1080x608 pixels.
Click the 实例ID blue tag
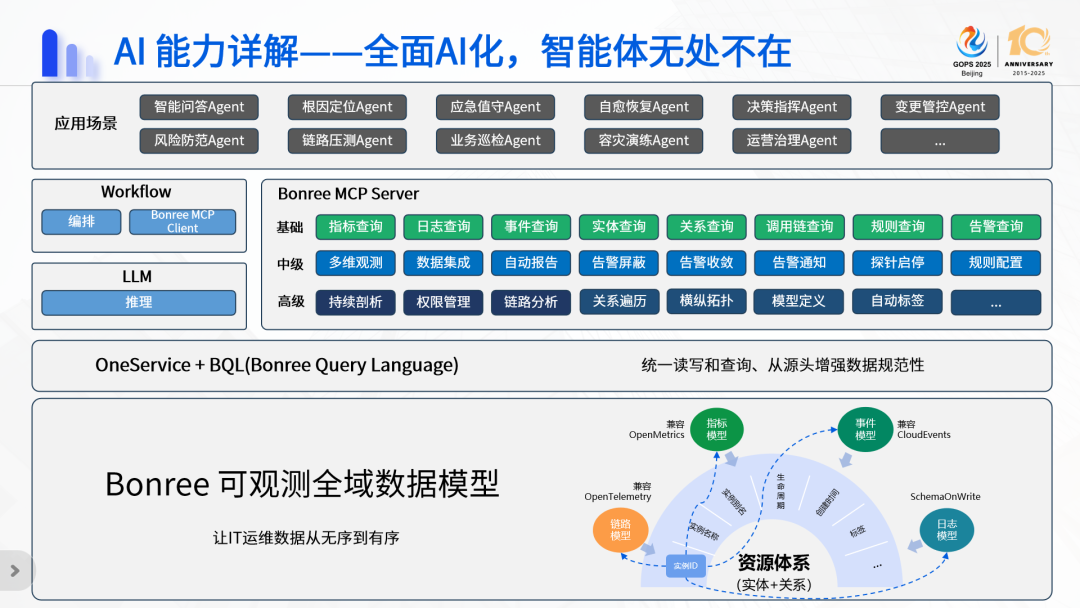tap(686, 566)
